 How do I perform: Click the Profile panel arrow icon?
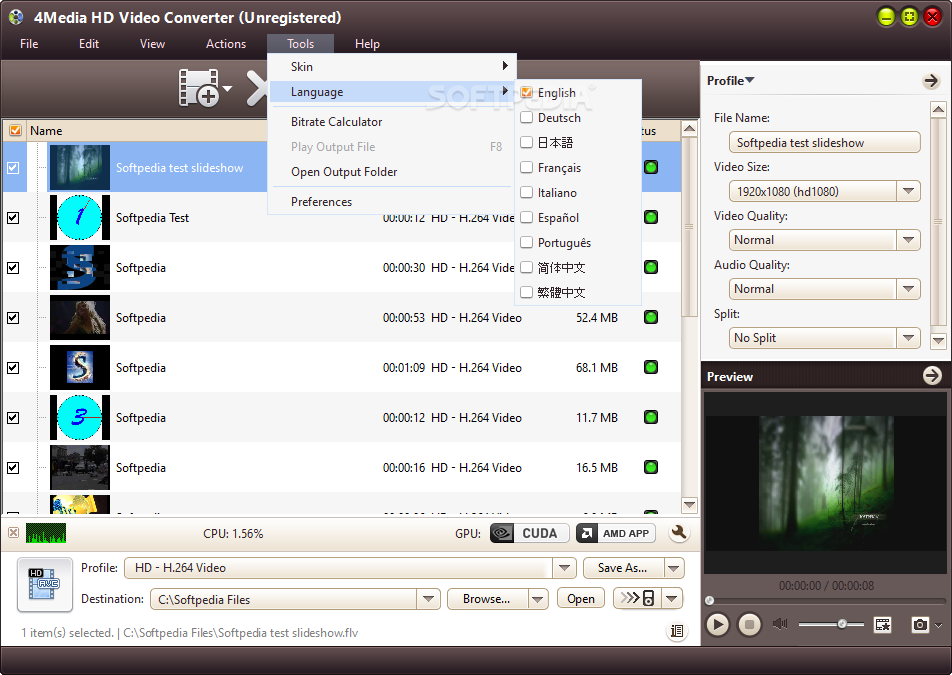tap(931, 81)
